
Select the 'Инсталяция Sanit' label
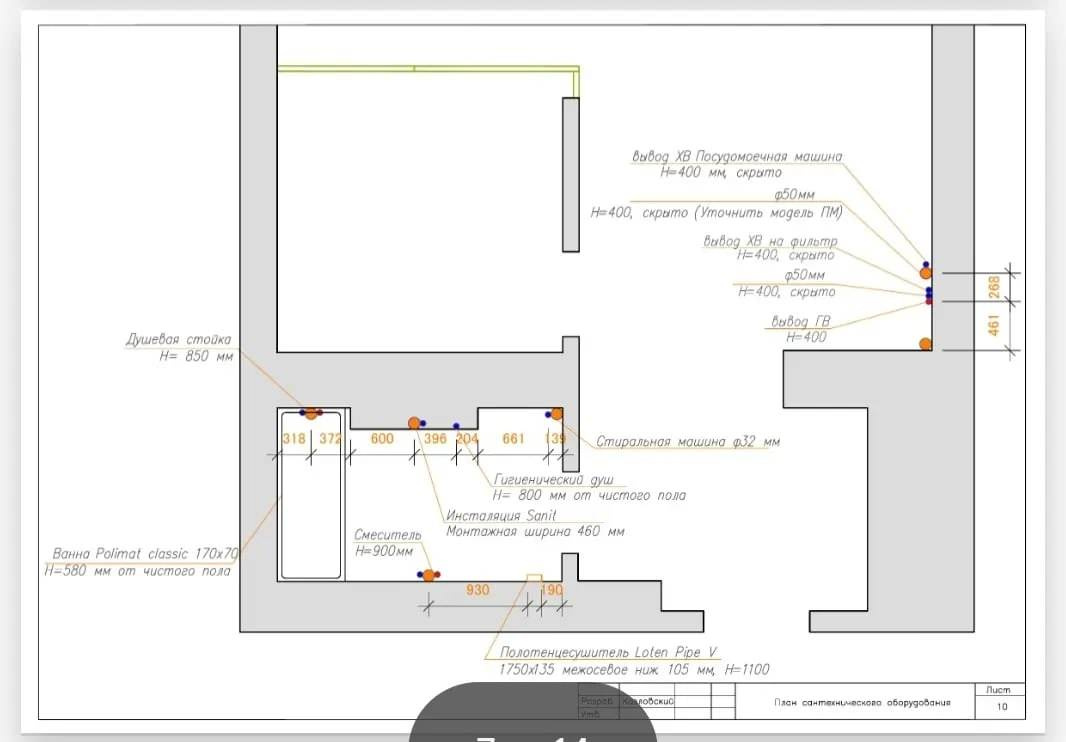pyautogui.click(x=500, y=516)
